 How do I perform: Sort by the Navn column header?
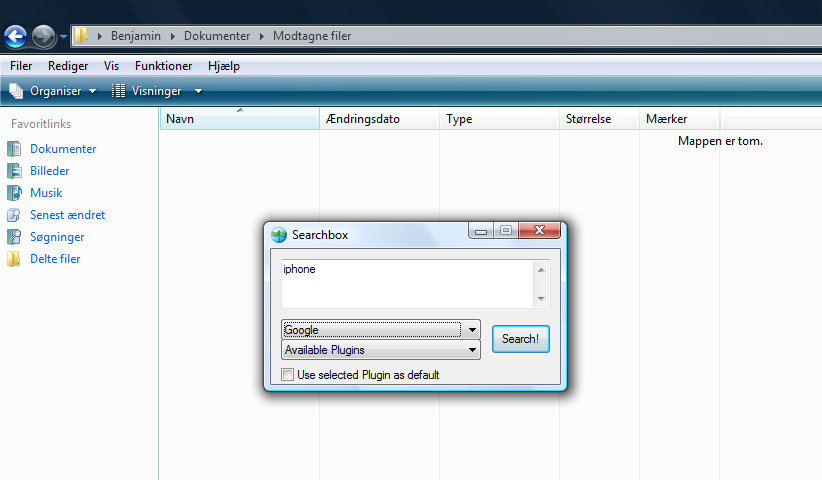click(240, 119)
